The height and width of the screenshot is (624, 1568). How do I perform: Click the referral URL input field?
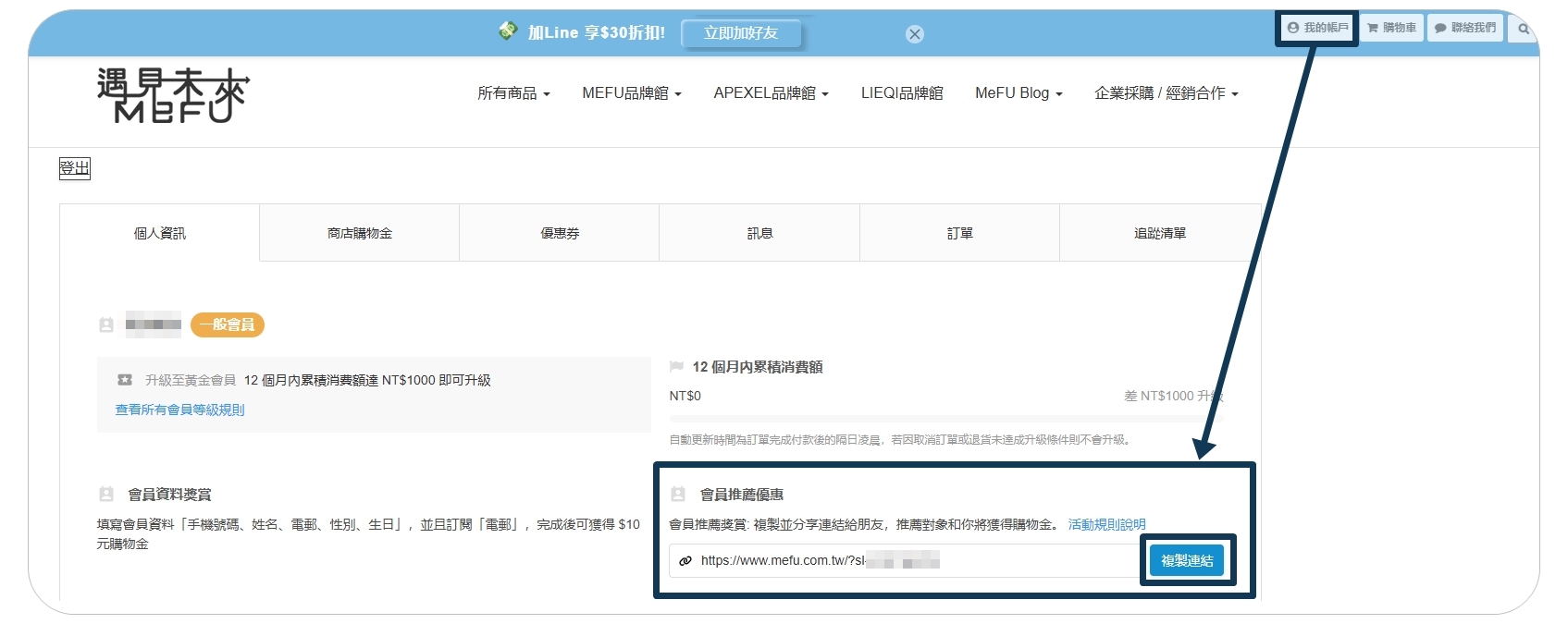907,560
